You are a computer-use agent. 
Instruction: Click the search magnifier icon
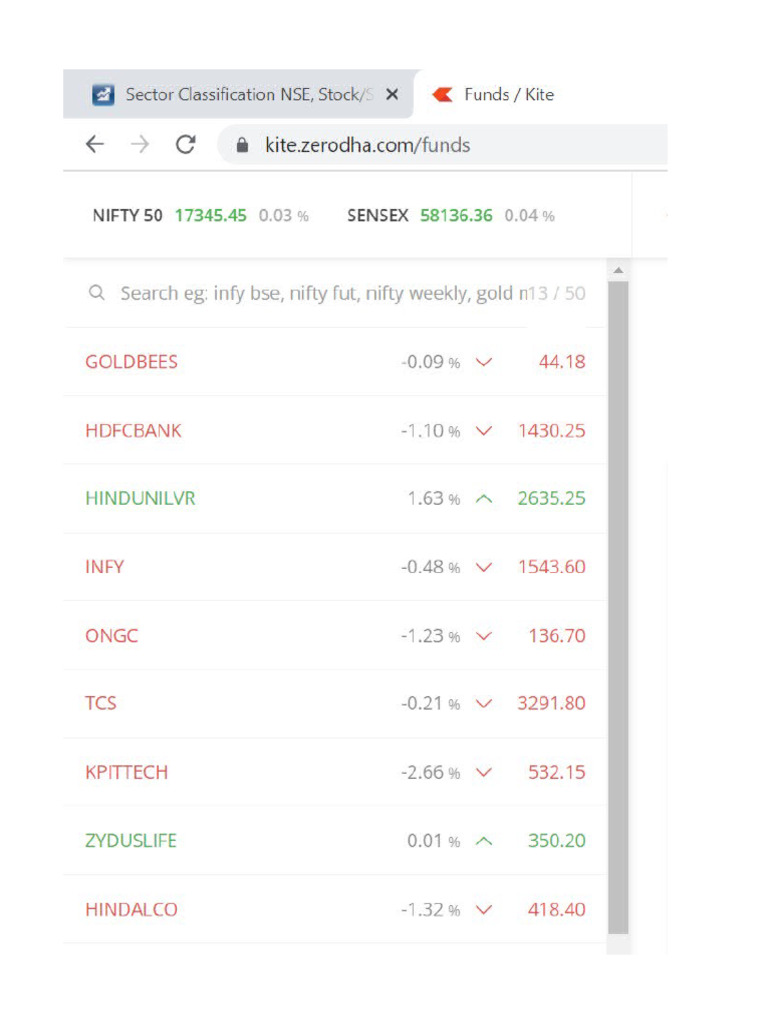coord(97,294)
